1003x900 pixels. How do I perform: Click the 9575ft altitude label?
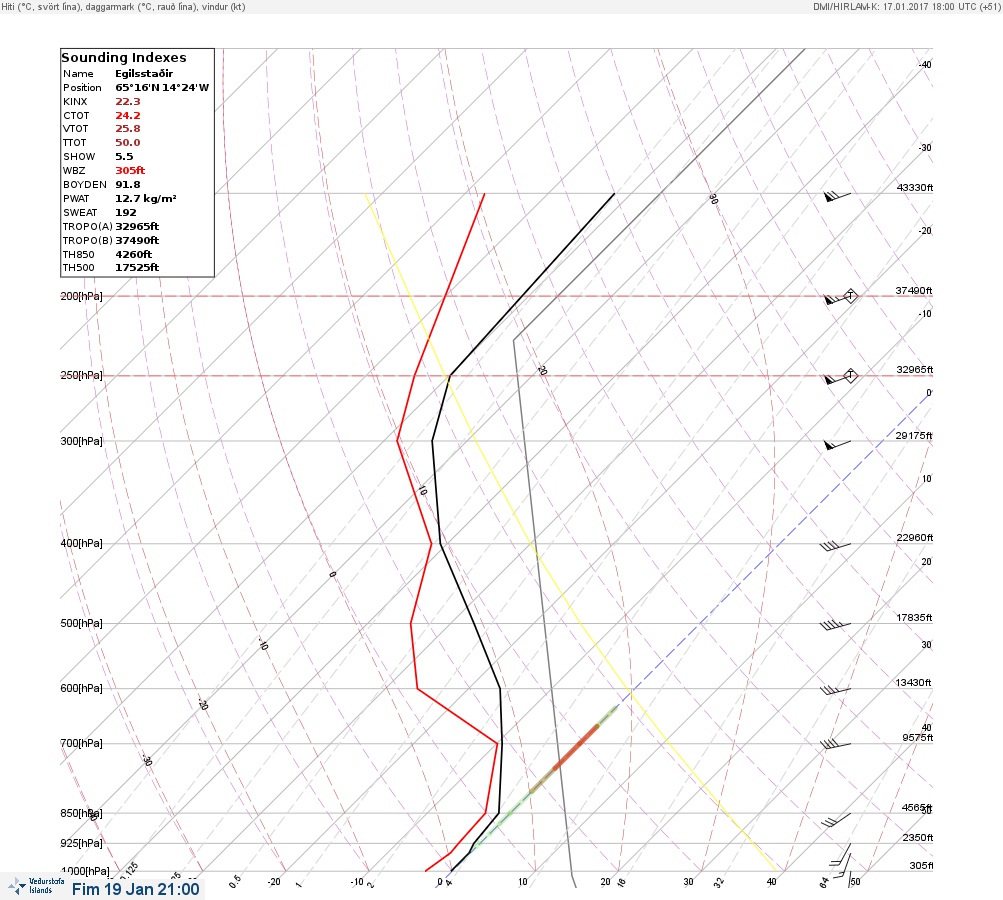[x=918, y=738]
